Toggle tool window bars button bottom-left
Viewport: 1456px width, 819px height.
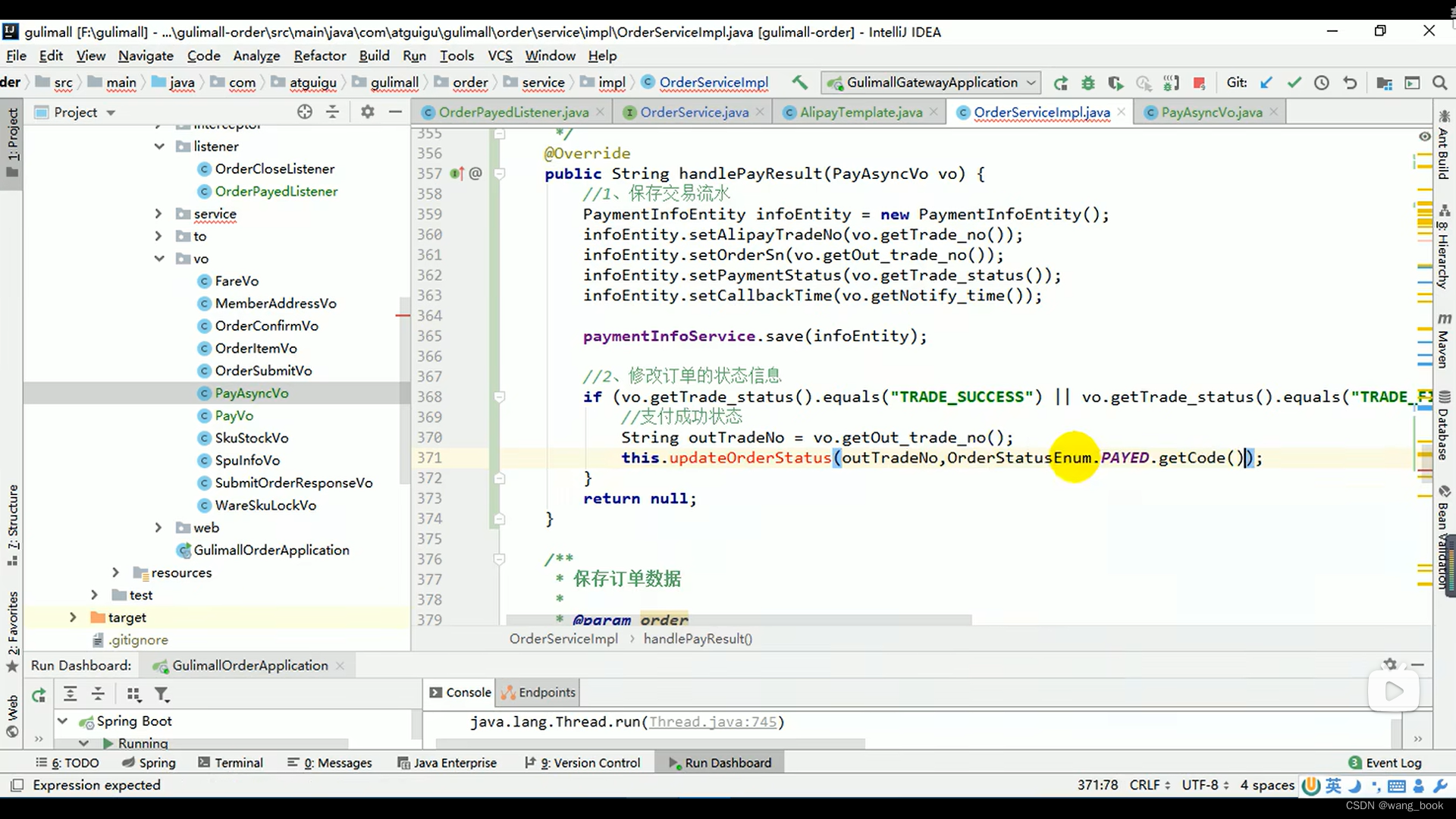17,785
